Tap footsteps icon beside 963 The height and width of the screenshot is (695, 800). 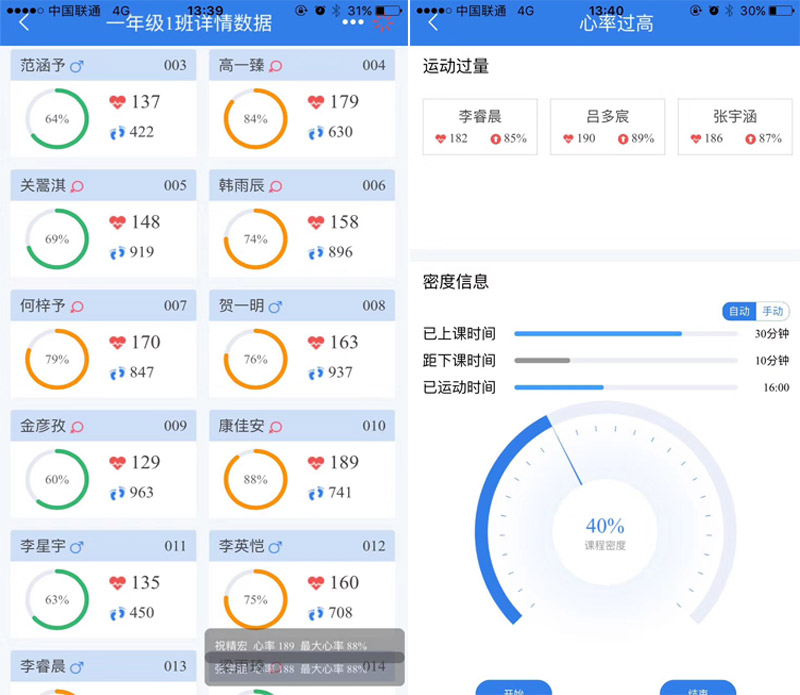coord(117,493)
